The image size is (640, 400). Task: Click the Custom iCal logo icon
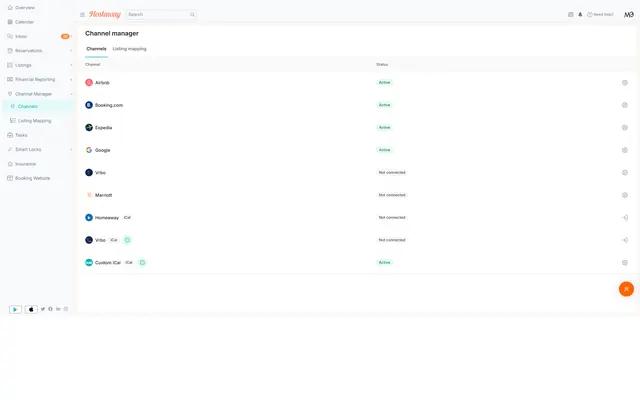tap(89, 262)
